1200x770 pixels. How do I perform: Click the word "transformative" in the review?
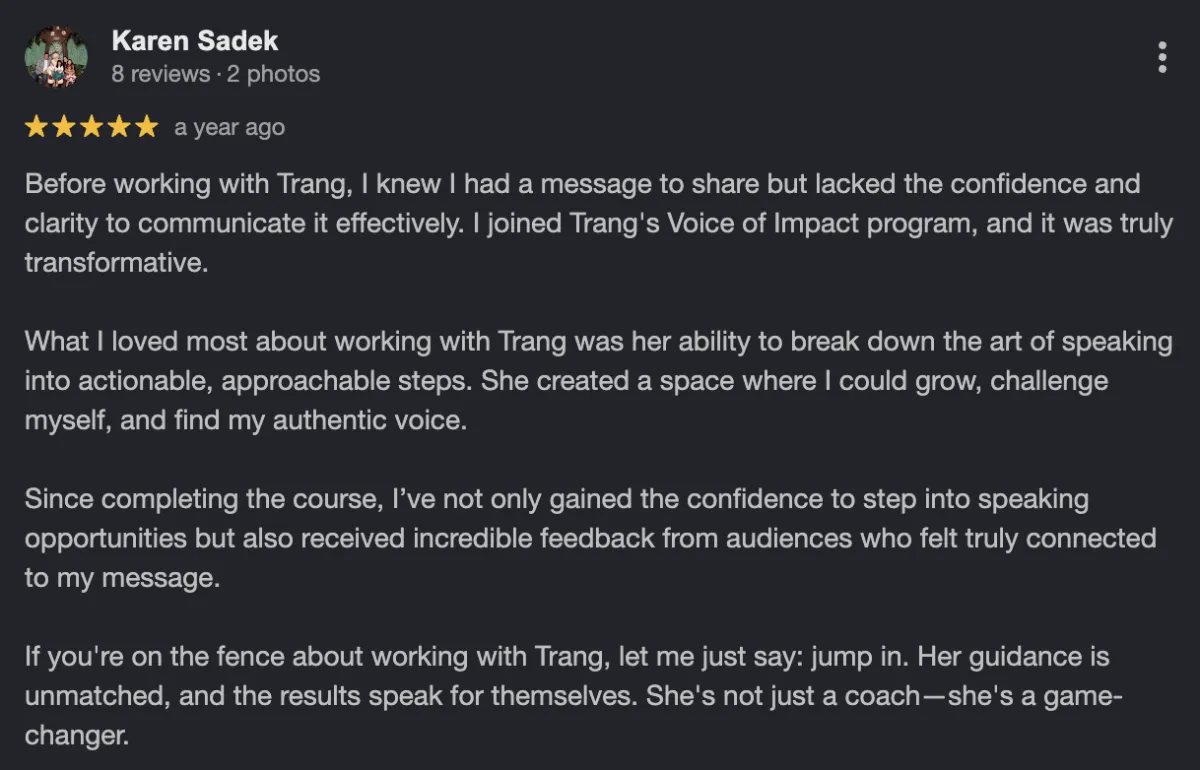click(x=115, y=263)
